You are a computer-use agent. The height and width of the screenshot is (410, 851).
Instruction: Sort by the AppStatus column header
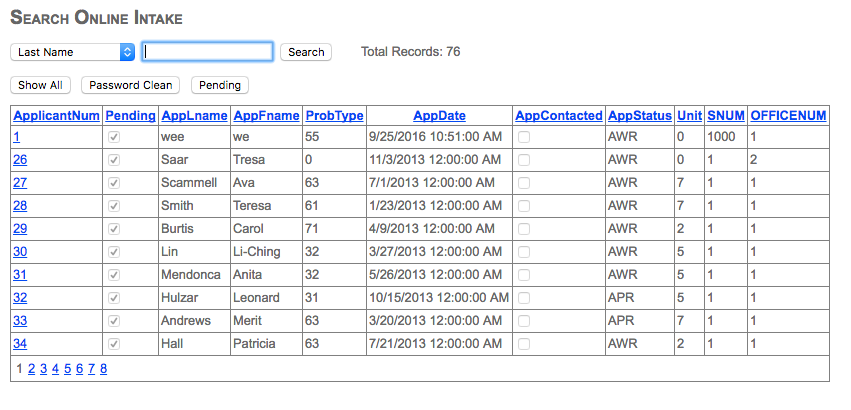coord(640,116)
